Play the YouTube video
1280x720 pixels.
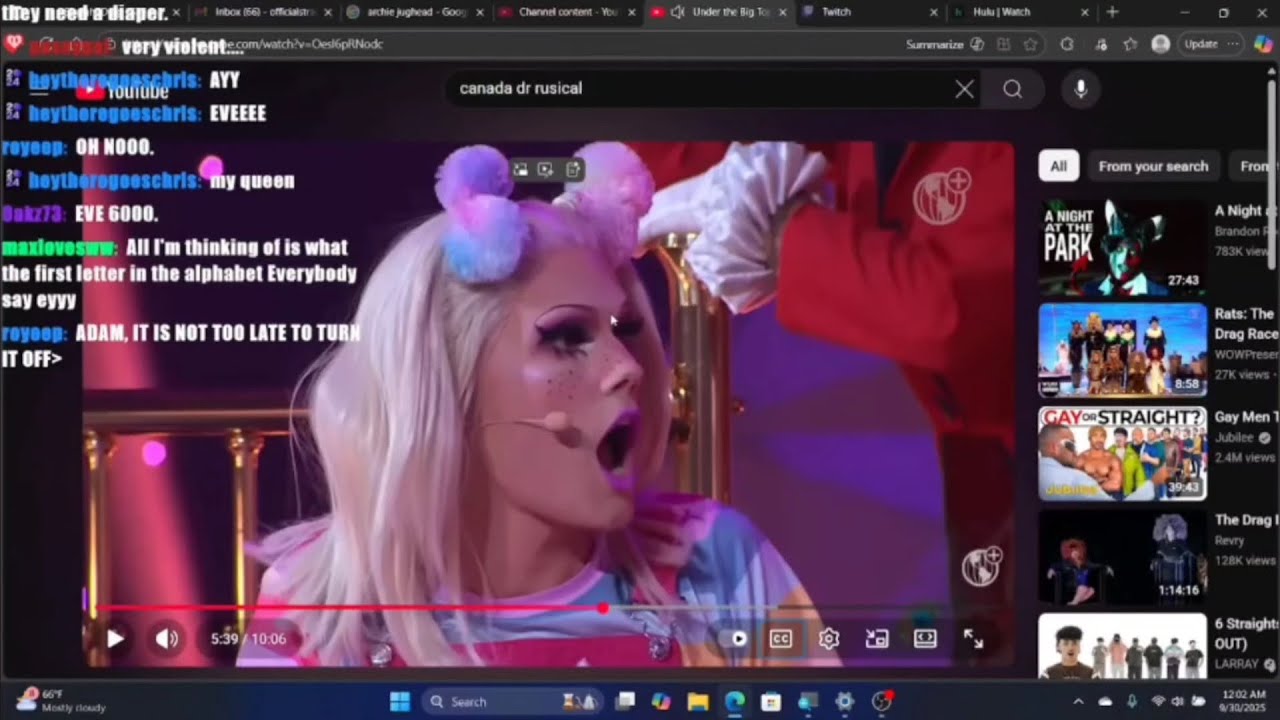pyautogui.click(x=116, y=639)
